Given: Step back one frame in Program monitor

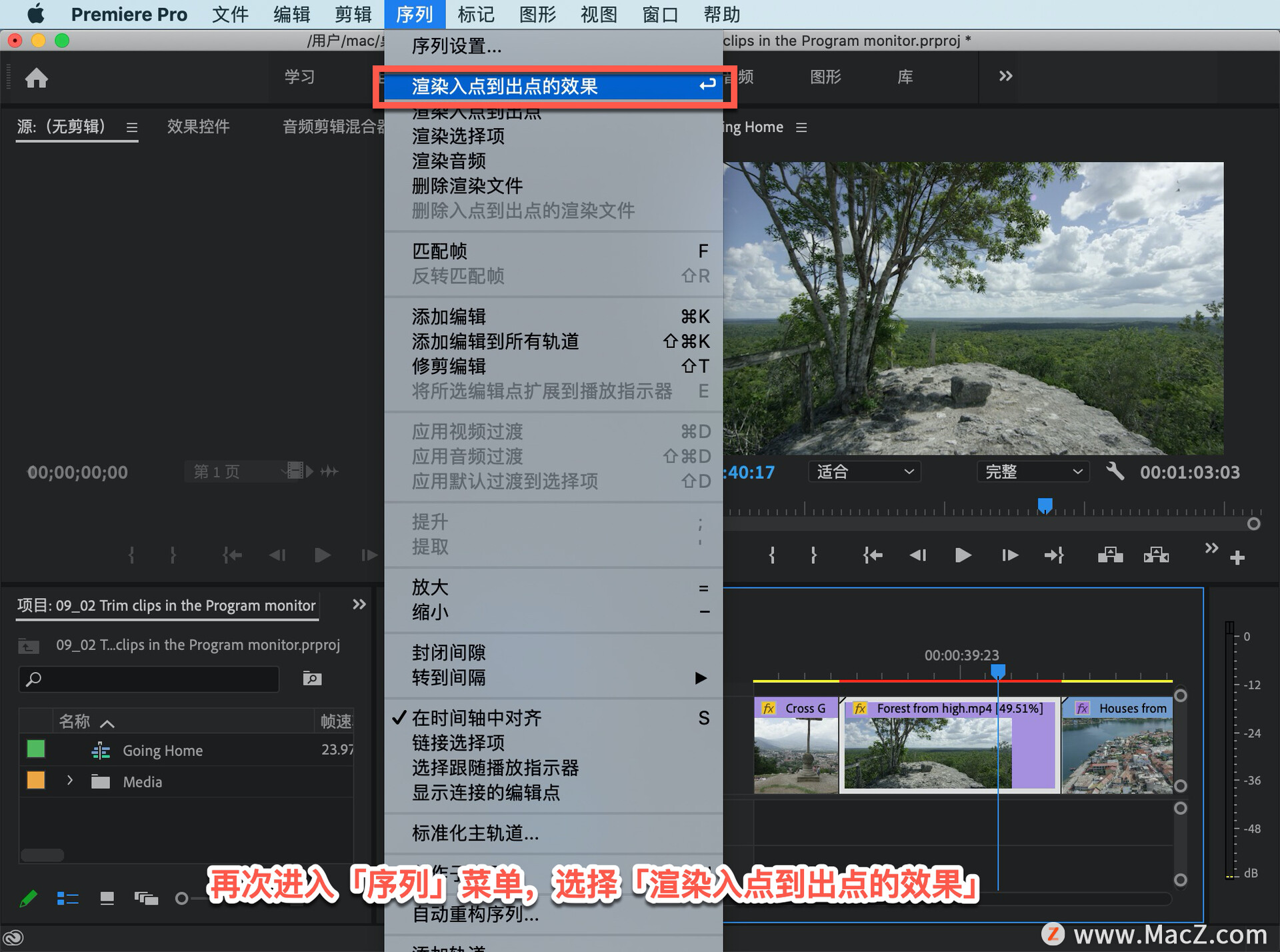Looking at the screenshot, I should (x=918, y=555).
